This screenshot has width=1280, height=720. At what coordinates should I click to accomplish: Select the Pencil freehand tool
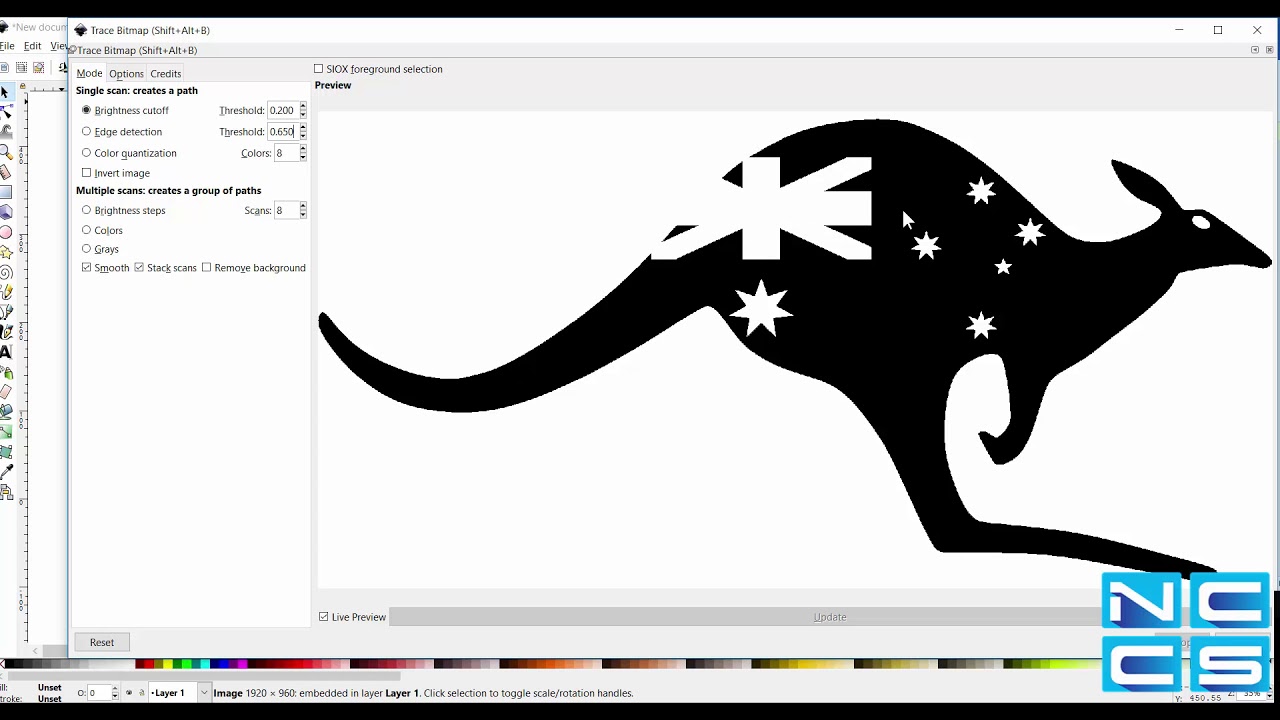click(x=6, y=291)
